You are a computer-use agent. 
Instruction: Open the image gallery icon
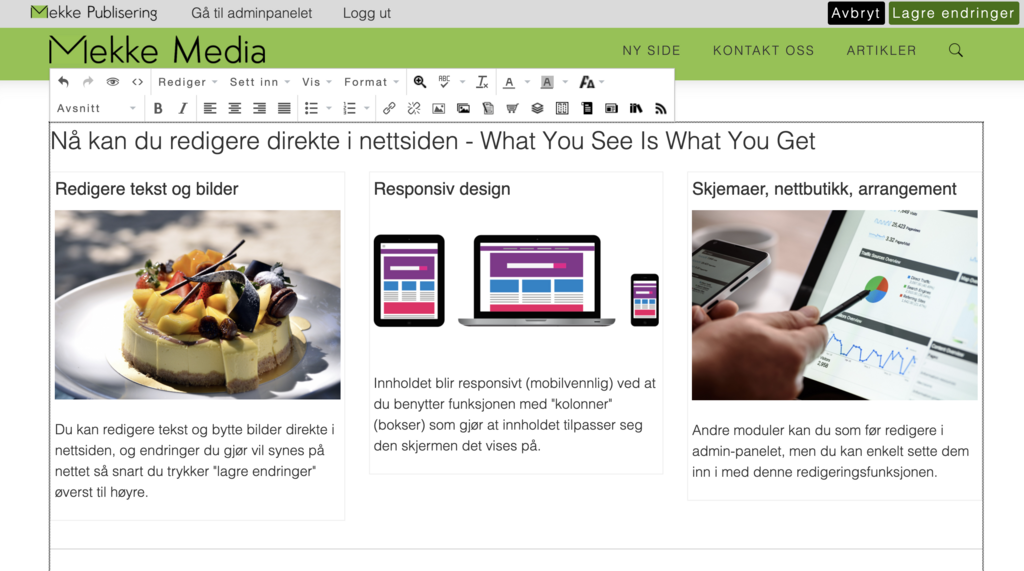coord(463,108)
